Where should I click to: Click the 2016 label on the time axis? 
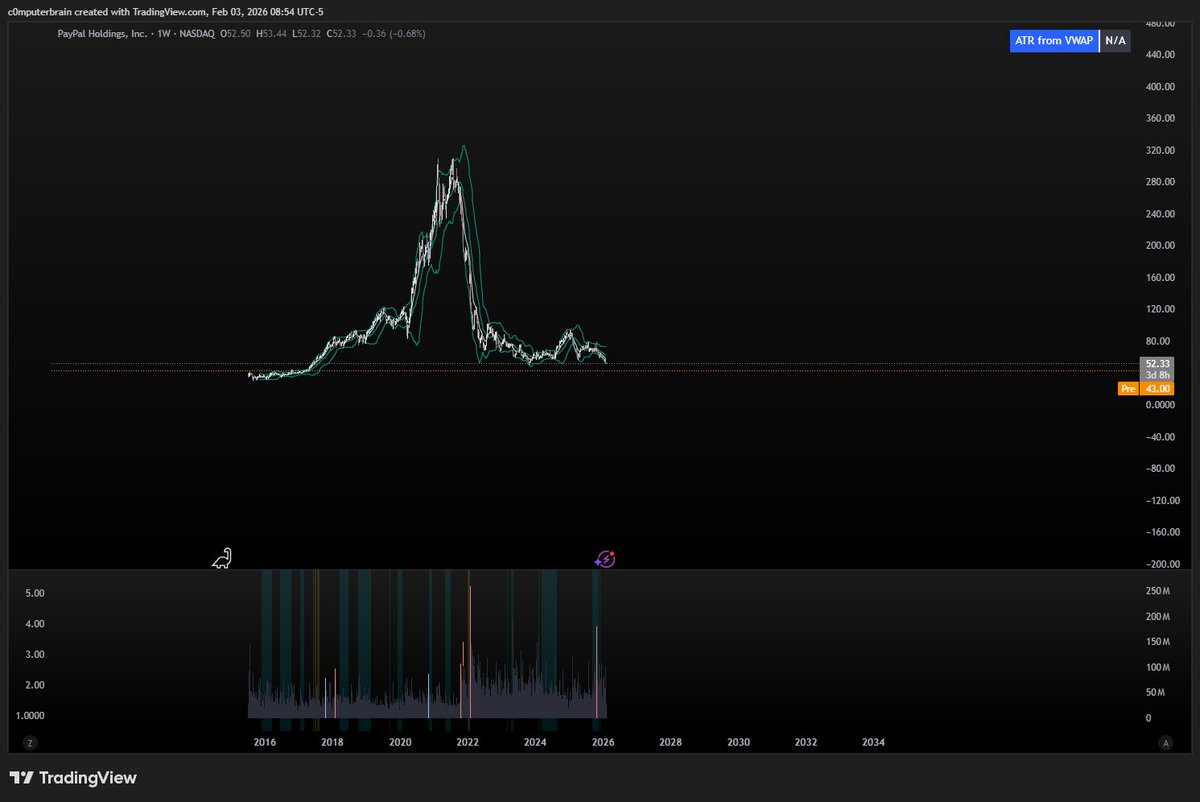pyautogui.click(x=265, y=742)
